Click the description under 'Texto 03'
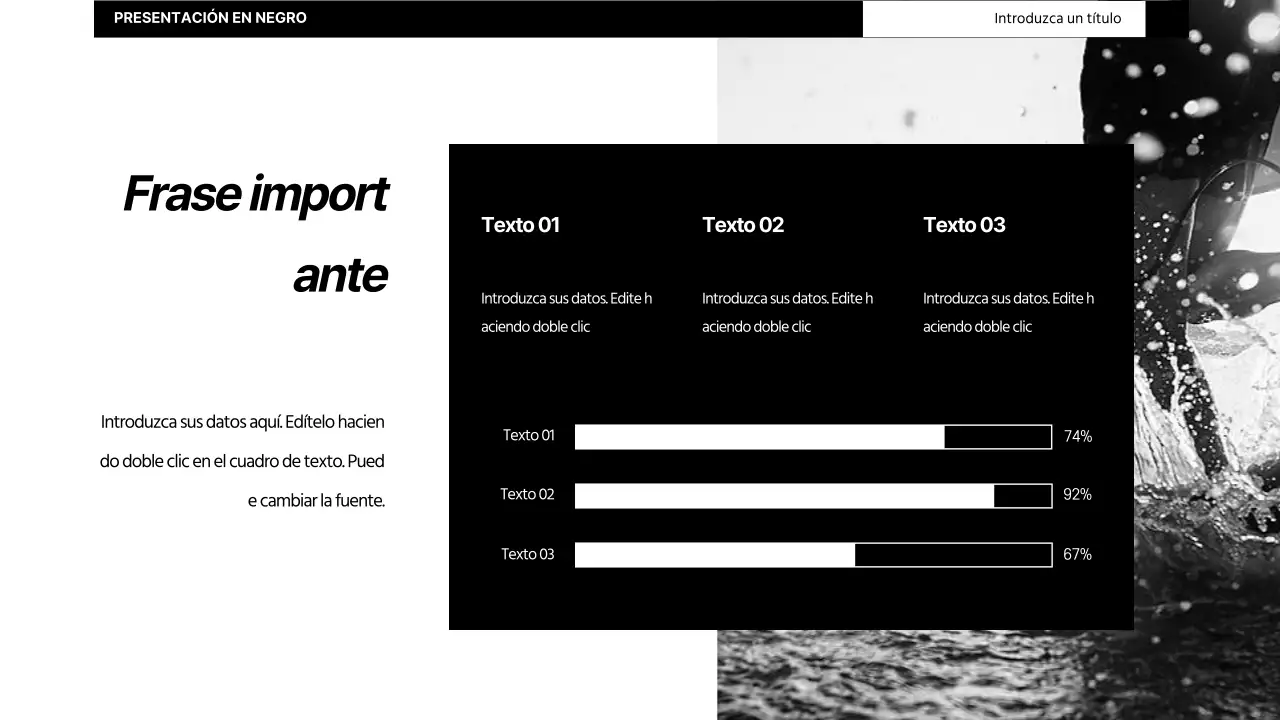 coord(1008,311)
